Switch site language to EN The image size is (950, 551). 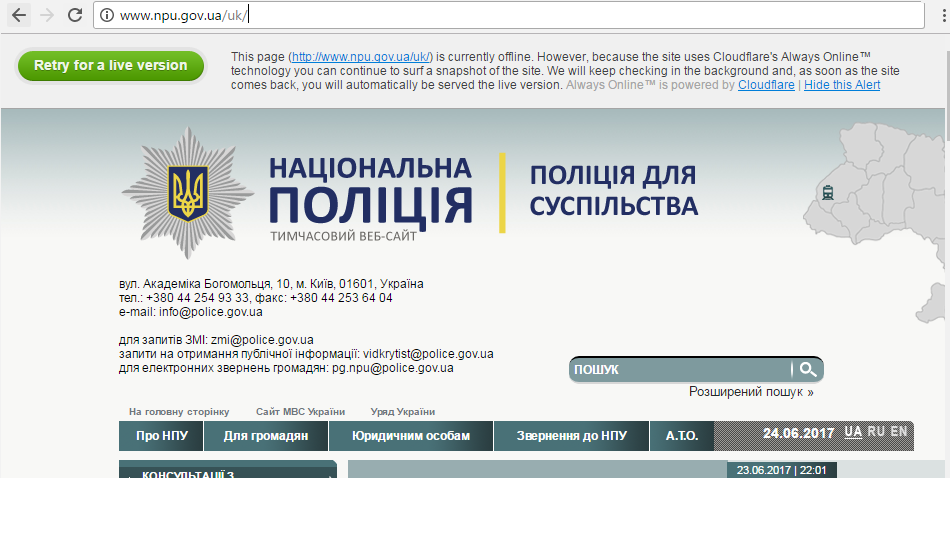pos(899,432)
